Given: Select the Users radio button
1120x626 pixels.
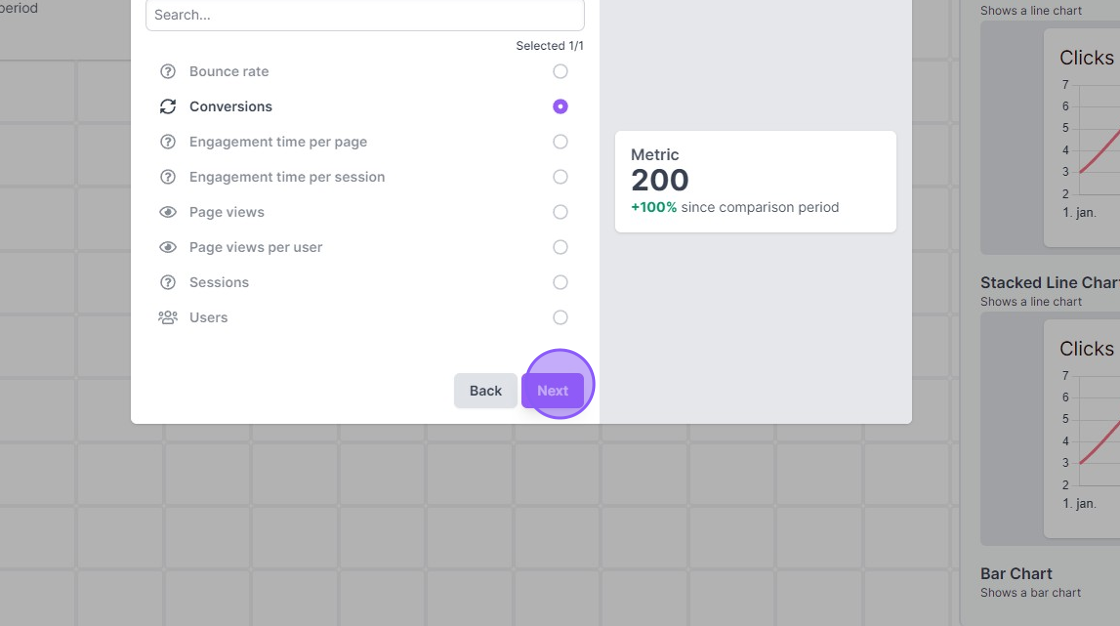Looking at the screenshot, I should [560, 317].
